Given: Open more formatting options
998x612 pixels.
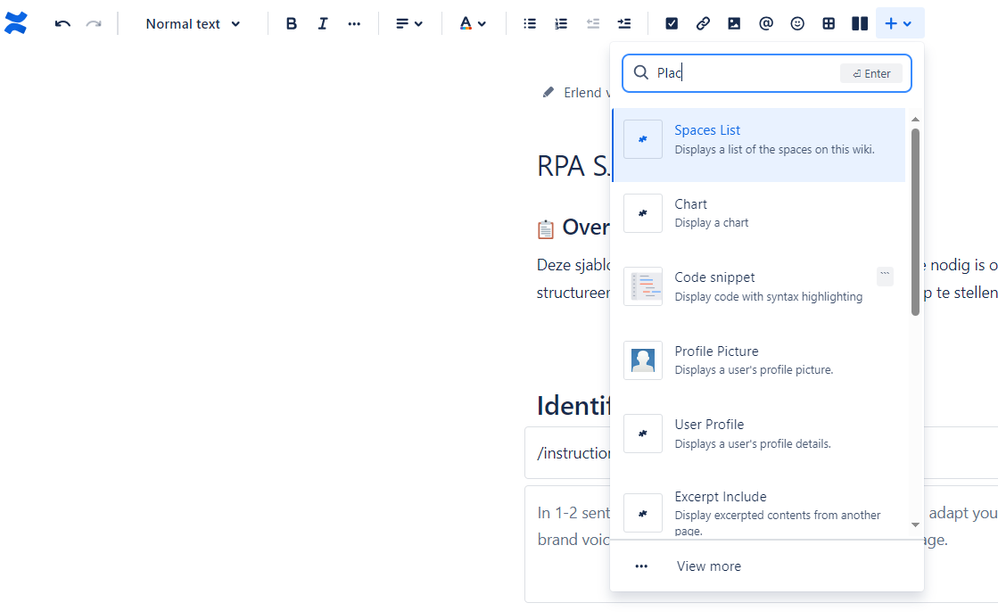Looking at the screenshot, I should 354,24.
